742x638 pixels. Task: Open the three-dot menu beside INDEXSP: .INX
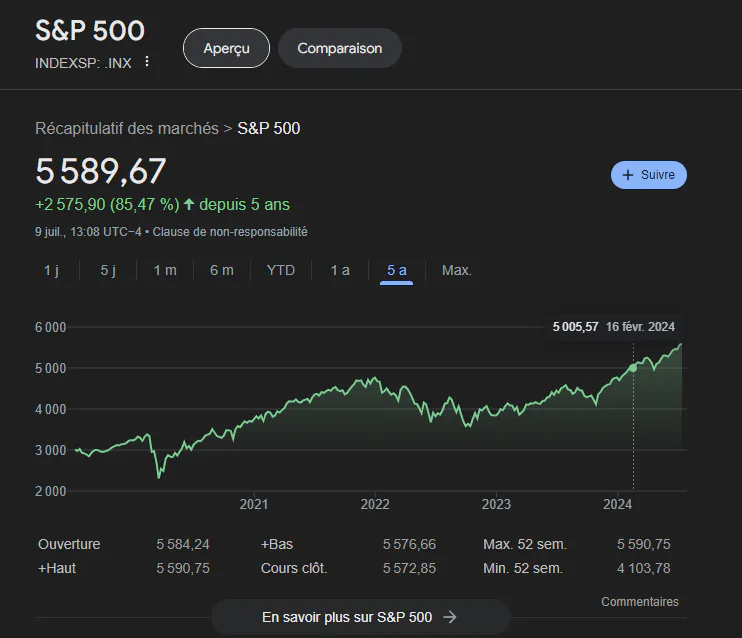[147, 62]
